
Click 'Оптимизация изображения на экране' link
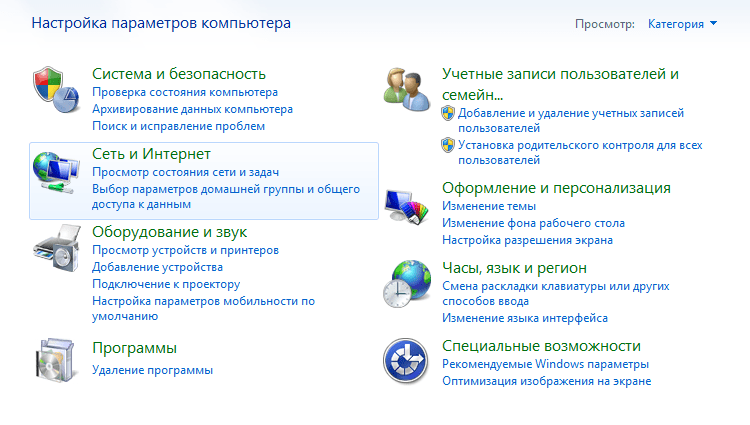[546, 381]
